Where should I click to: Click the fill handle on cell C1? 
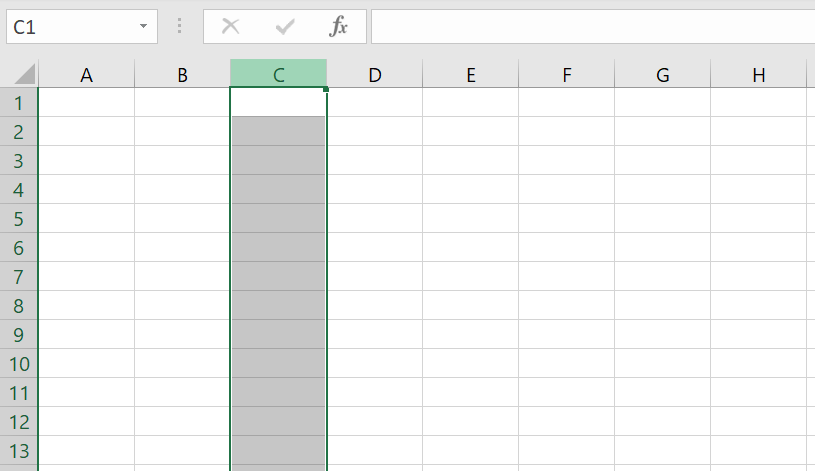point(326,89)
